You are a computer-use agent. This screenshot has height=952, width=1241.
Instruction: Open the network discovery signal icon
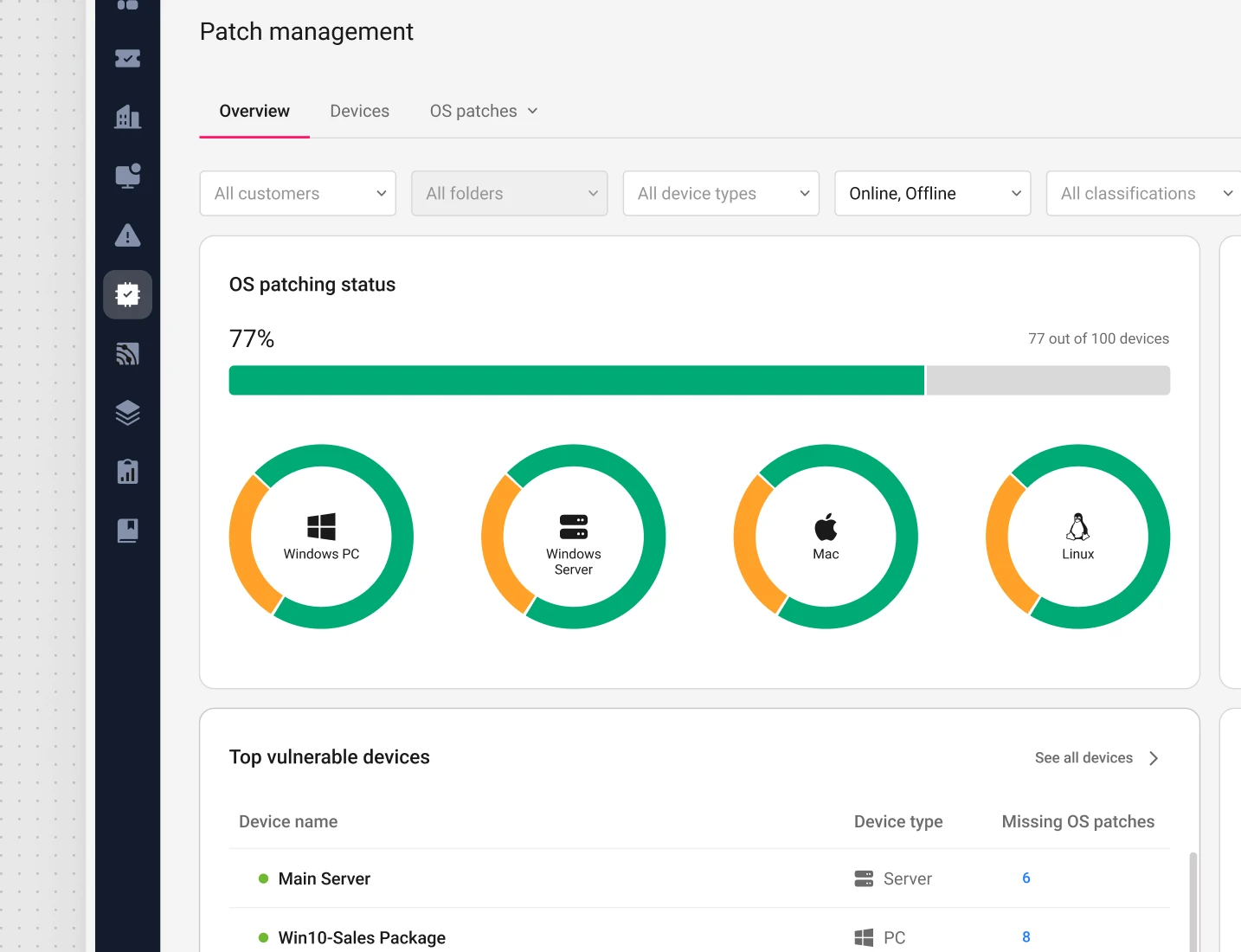coord(127,353)
